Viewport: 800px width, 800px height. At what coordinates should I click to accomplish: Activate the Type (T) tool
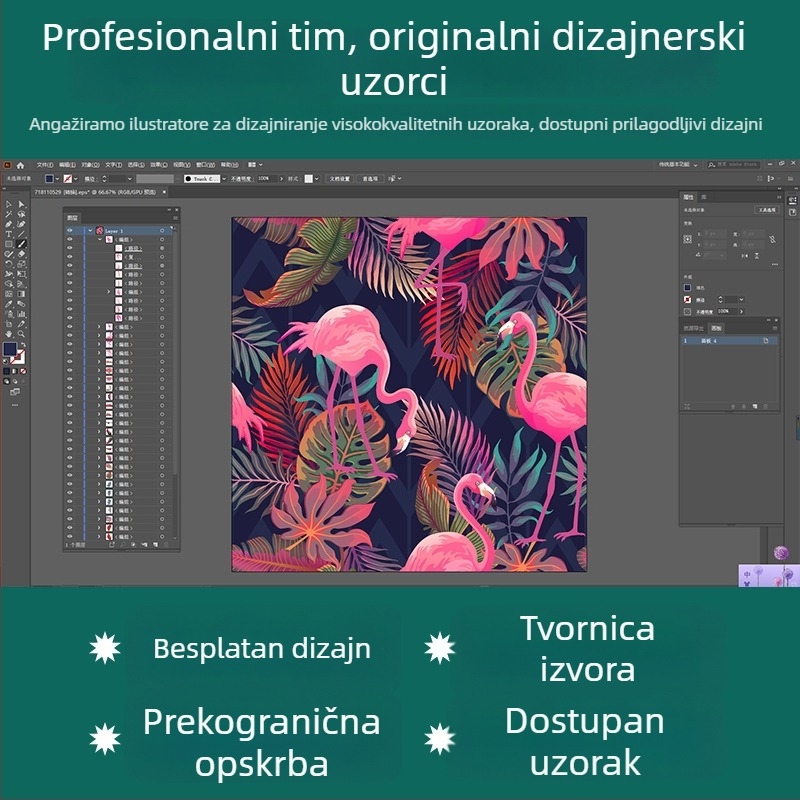[x=8, y=234]
